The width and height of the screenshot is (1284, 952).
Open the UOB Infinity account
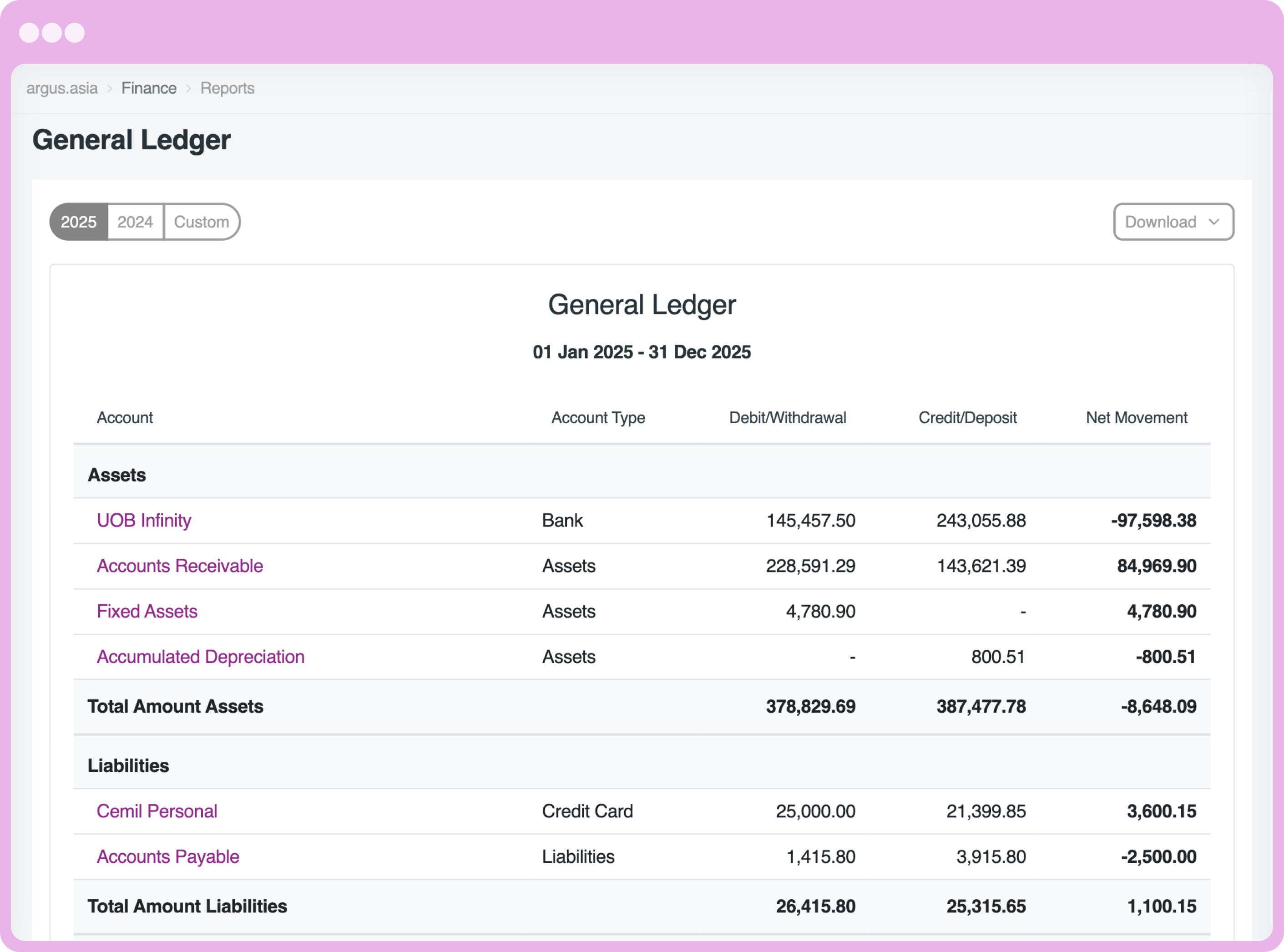pos(144,520)
